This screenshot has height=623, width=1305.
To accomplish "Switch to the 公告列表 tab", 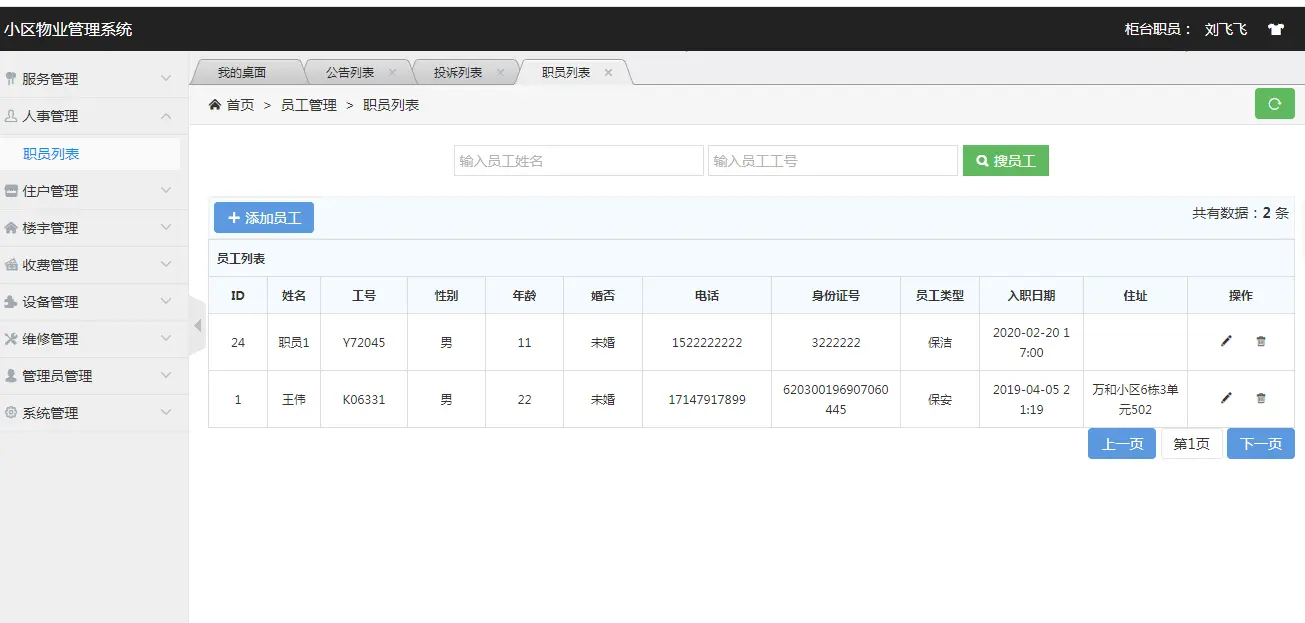I will (351, 72).
